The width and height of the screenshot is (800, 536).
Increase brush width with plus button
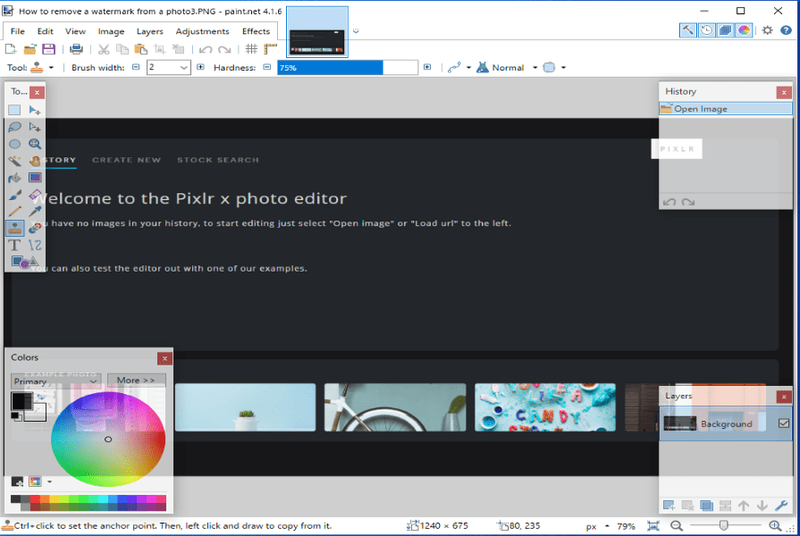(201, 67)
